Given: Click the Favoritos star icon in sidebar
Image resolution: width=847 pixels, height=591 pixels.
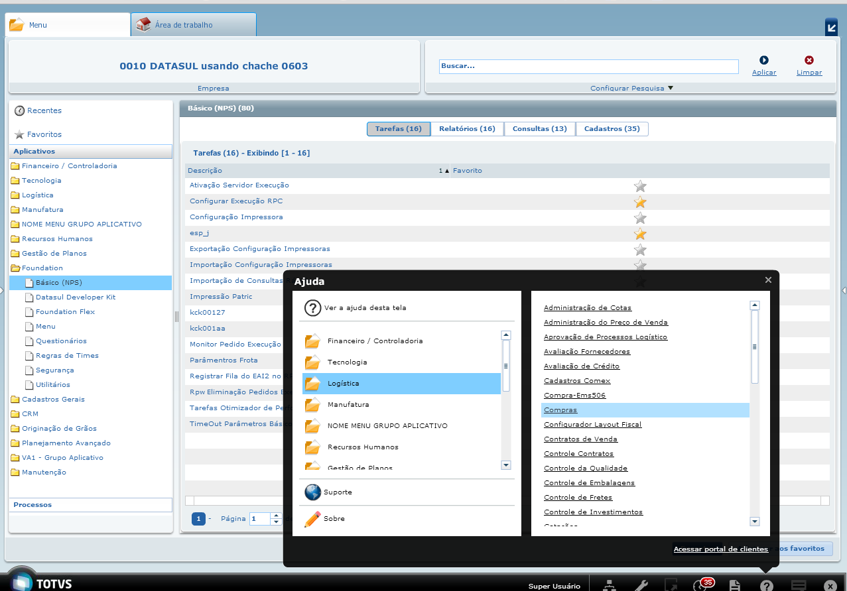Looking at the screenshot, I should pos(19,135).
